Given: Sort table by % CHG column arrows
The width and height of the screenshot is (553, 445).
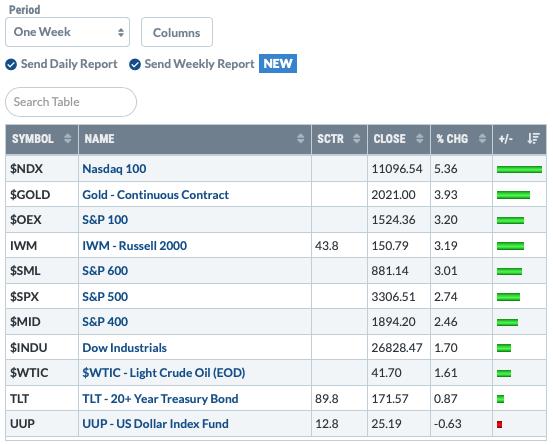Looking at the screenshot, I should pos(482,139).
